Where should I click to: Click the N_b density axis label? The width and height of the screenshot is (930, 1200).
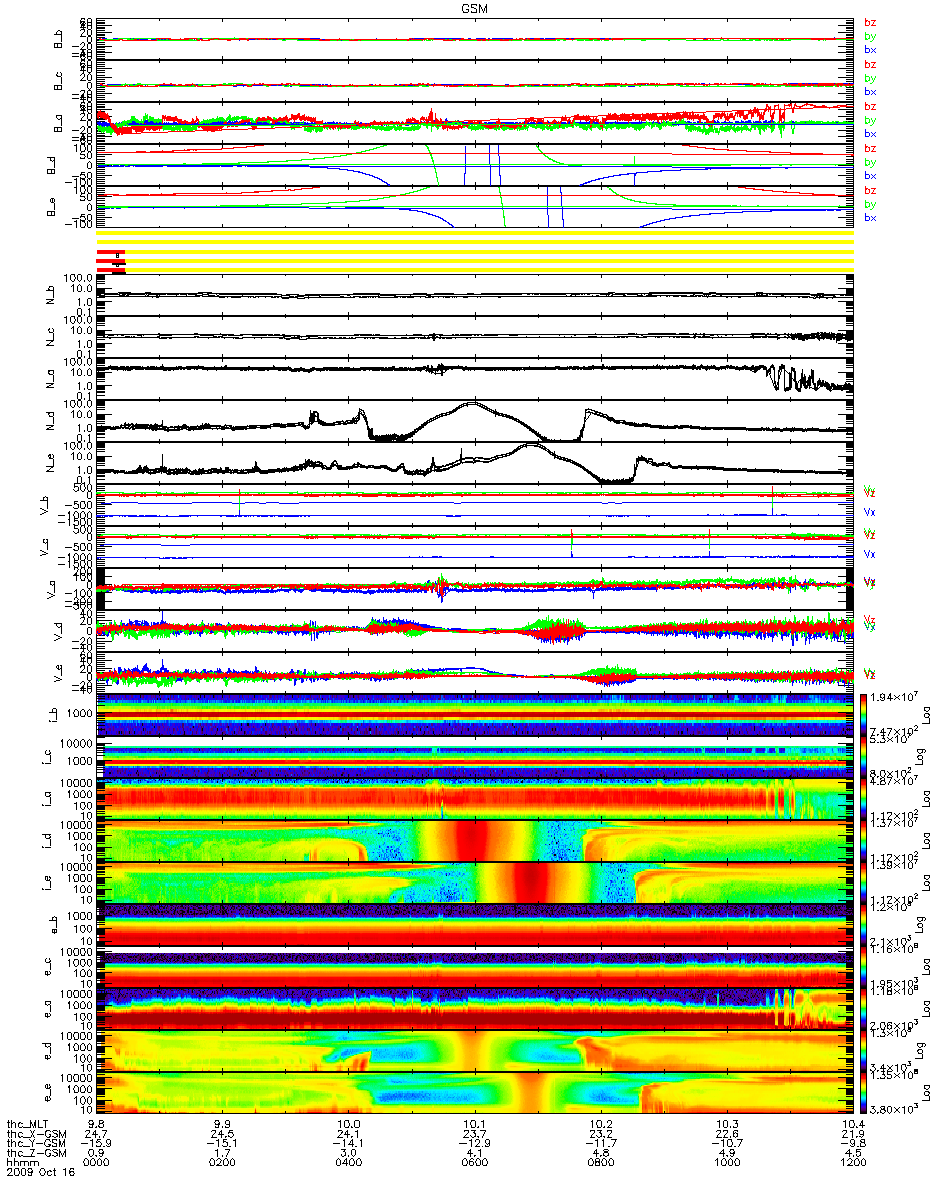point(50,295)
